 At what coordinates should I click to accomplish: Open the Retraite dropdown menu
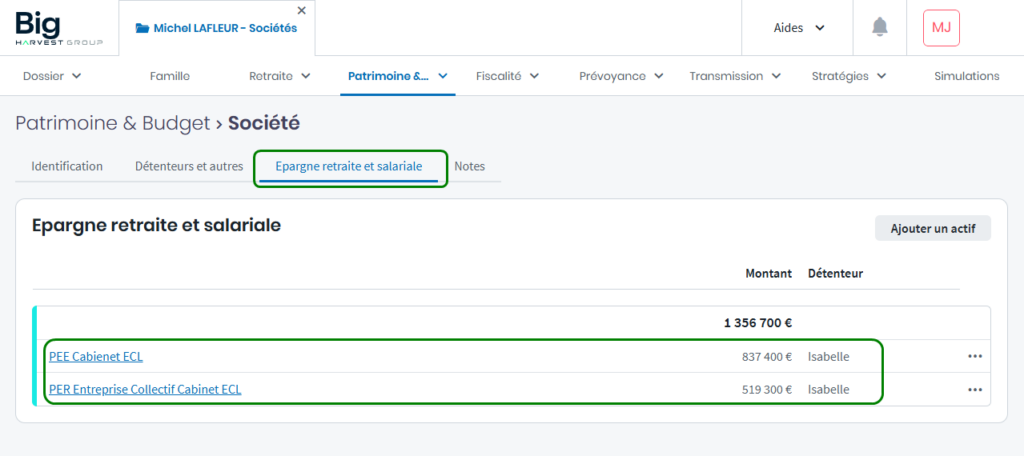(x=279, y=76)
